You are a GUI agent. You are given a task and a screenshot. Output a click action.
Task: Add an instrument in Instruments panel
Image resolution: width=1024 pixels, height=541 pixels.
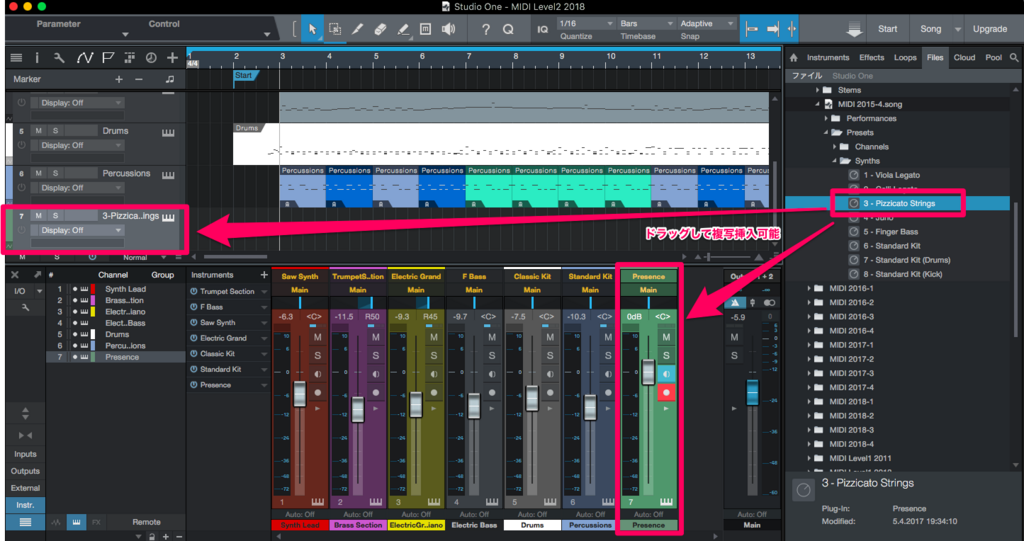(264, 275)
